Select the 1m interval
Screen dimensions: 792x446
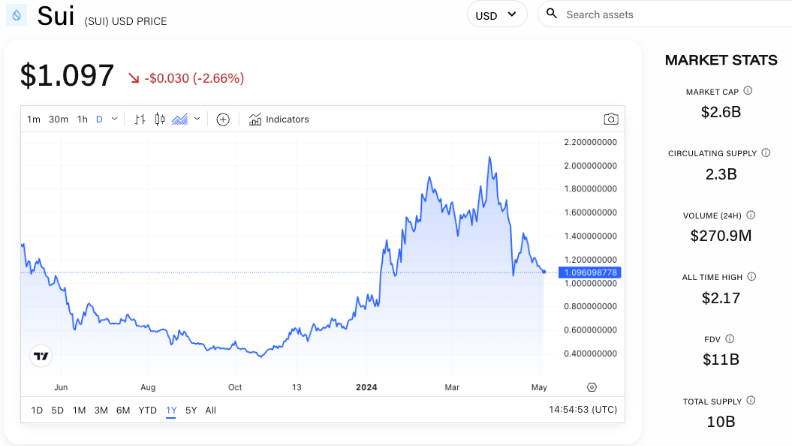pos(33,119)
